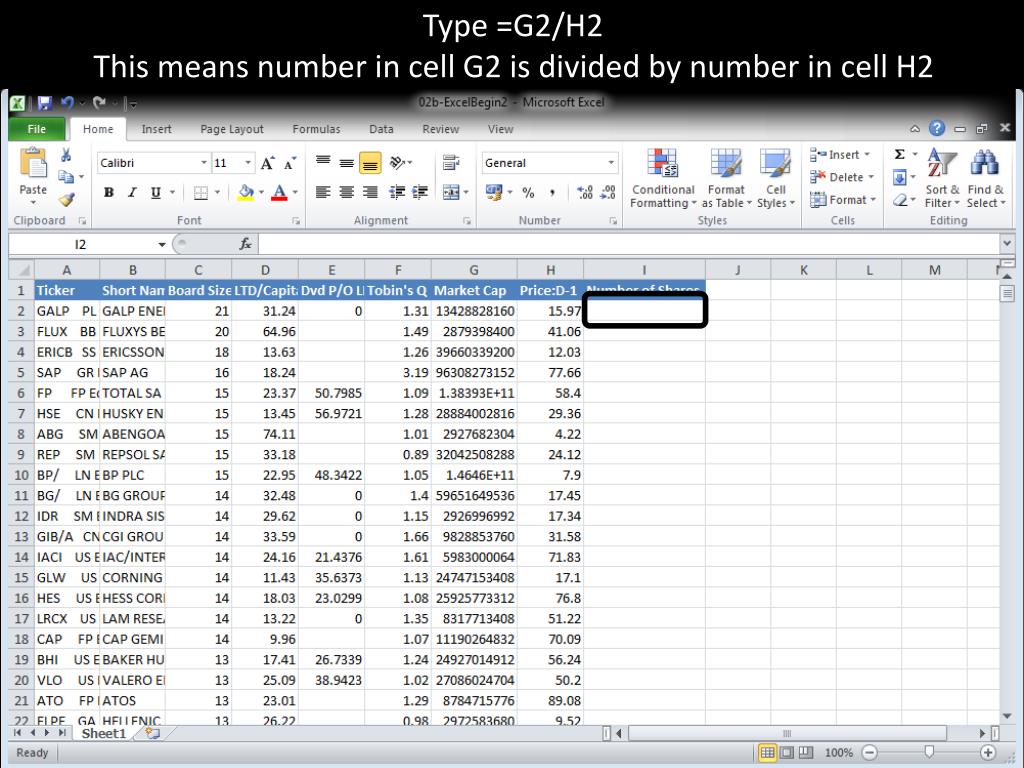Click the Normal view button in status bar

(768, 752)
